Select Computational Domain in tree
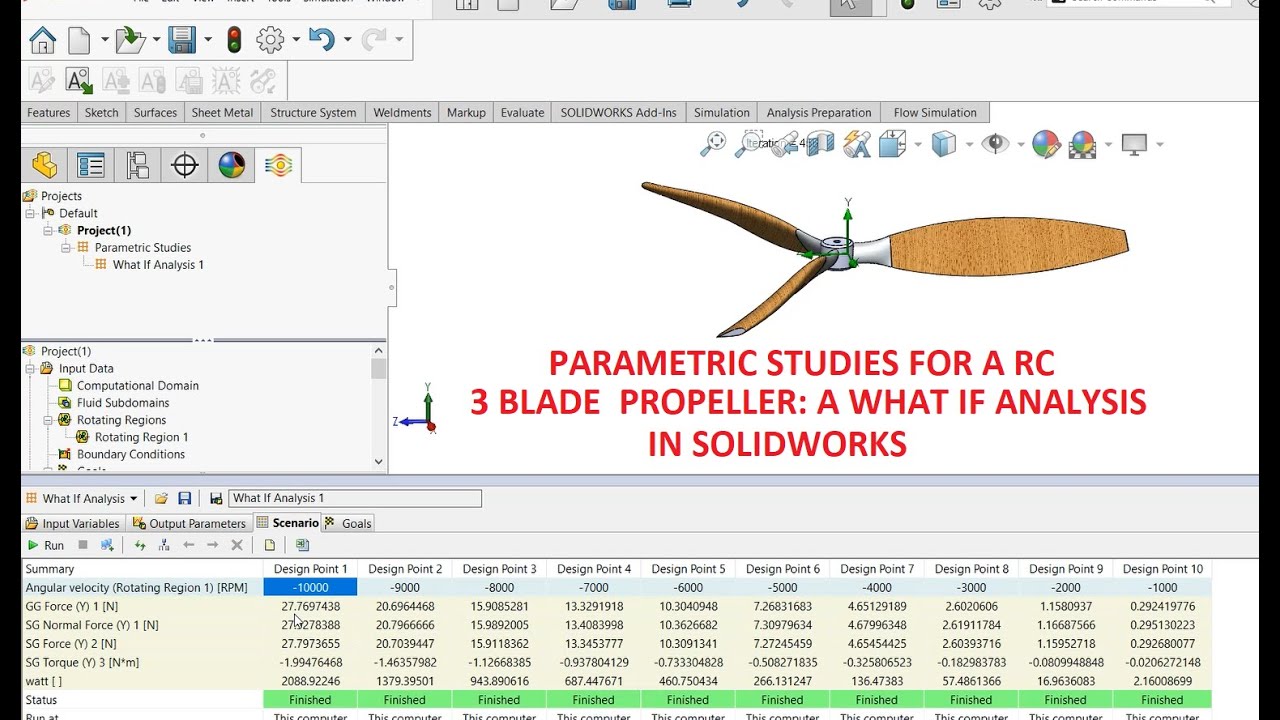The image size is (1280, 720). point(138,385)
